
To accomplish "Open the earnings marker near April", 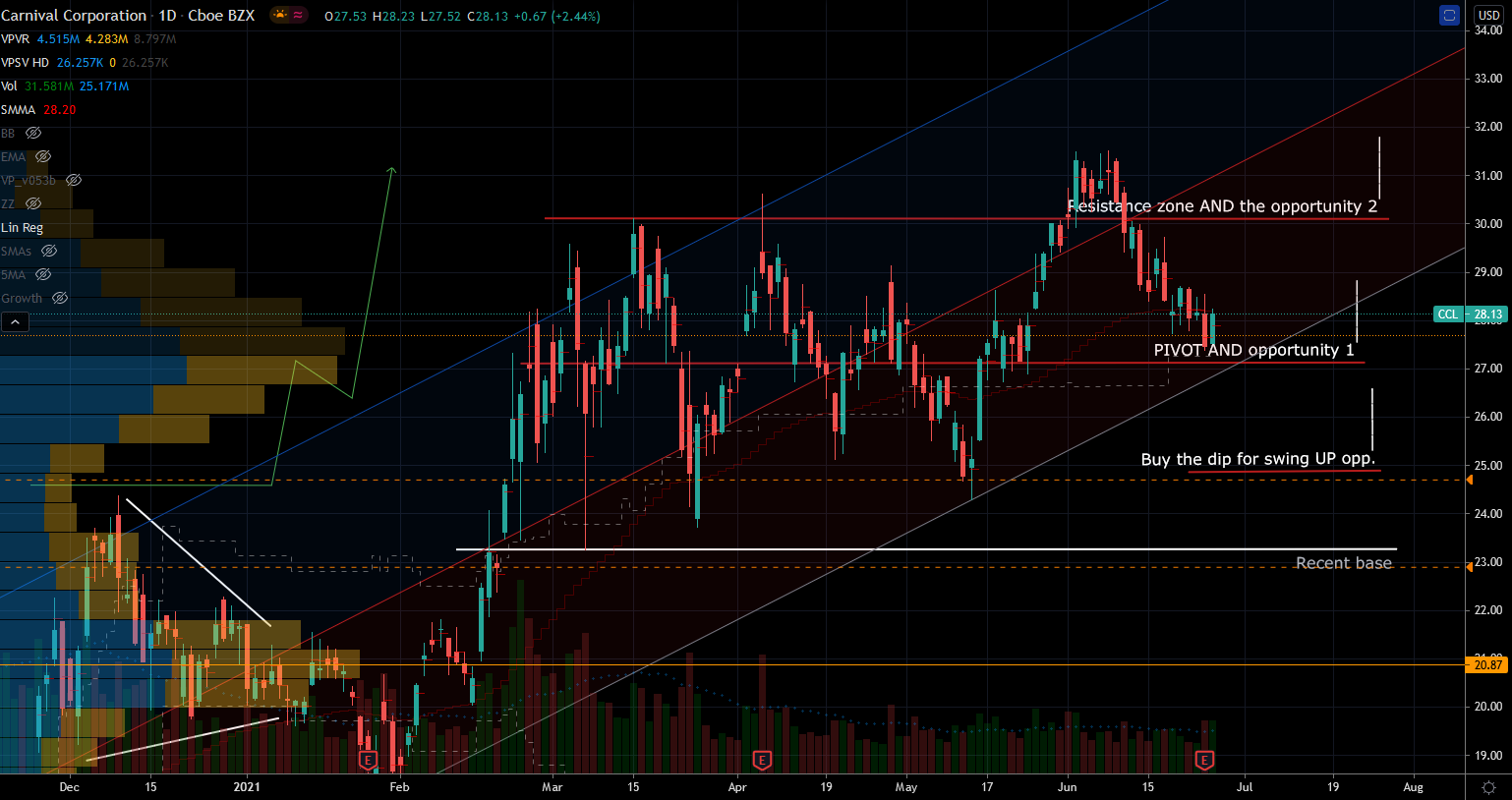I will (x=761, y=760).
